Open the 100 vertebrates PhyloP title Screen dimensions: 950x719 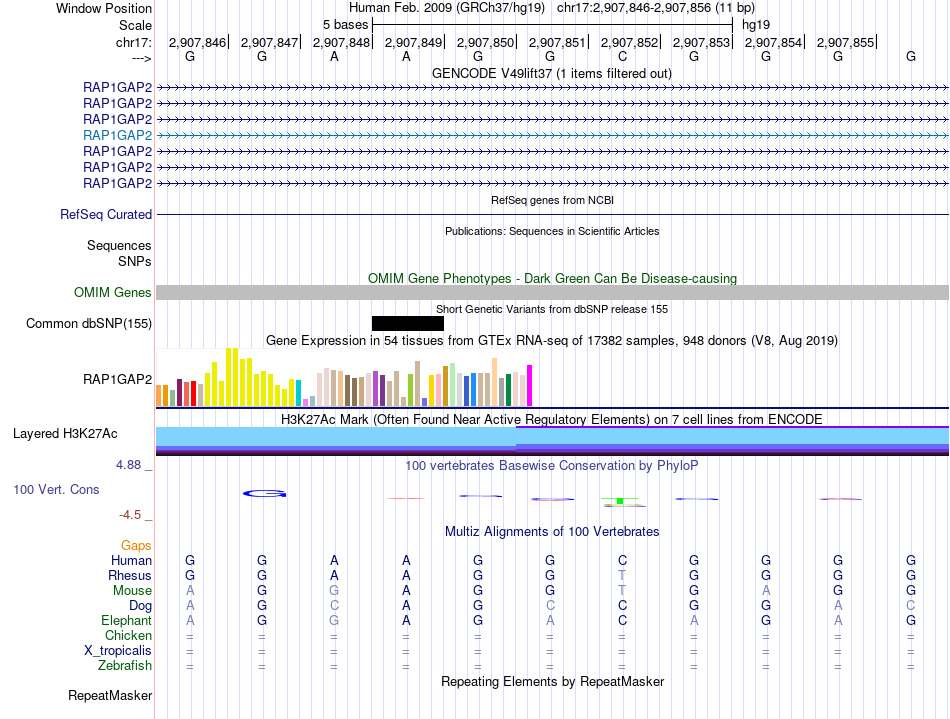pyautogui.click(x=552, y=465)
